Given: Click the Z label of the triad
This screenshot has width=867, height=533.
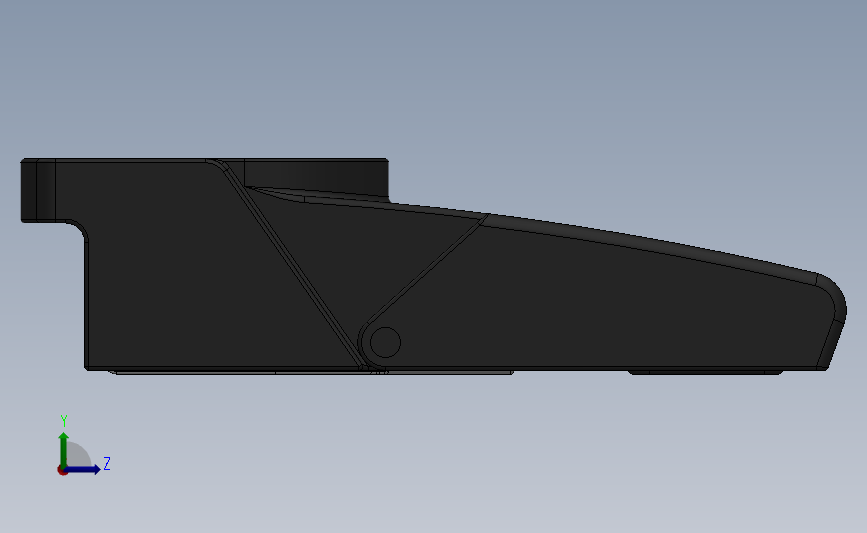Looking at the screenshot, I should point(107,463).
